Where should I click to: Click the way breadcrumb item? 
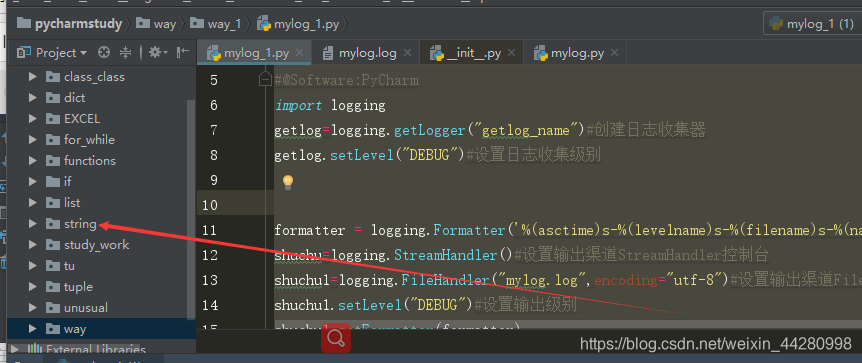[157, 24]
